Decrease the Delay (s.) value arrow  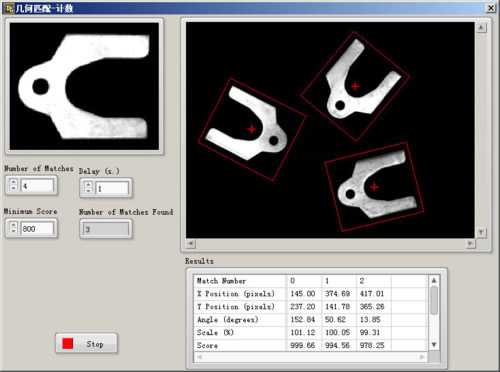tap(88, 191)
